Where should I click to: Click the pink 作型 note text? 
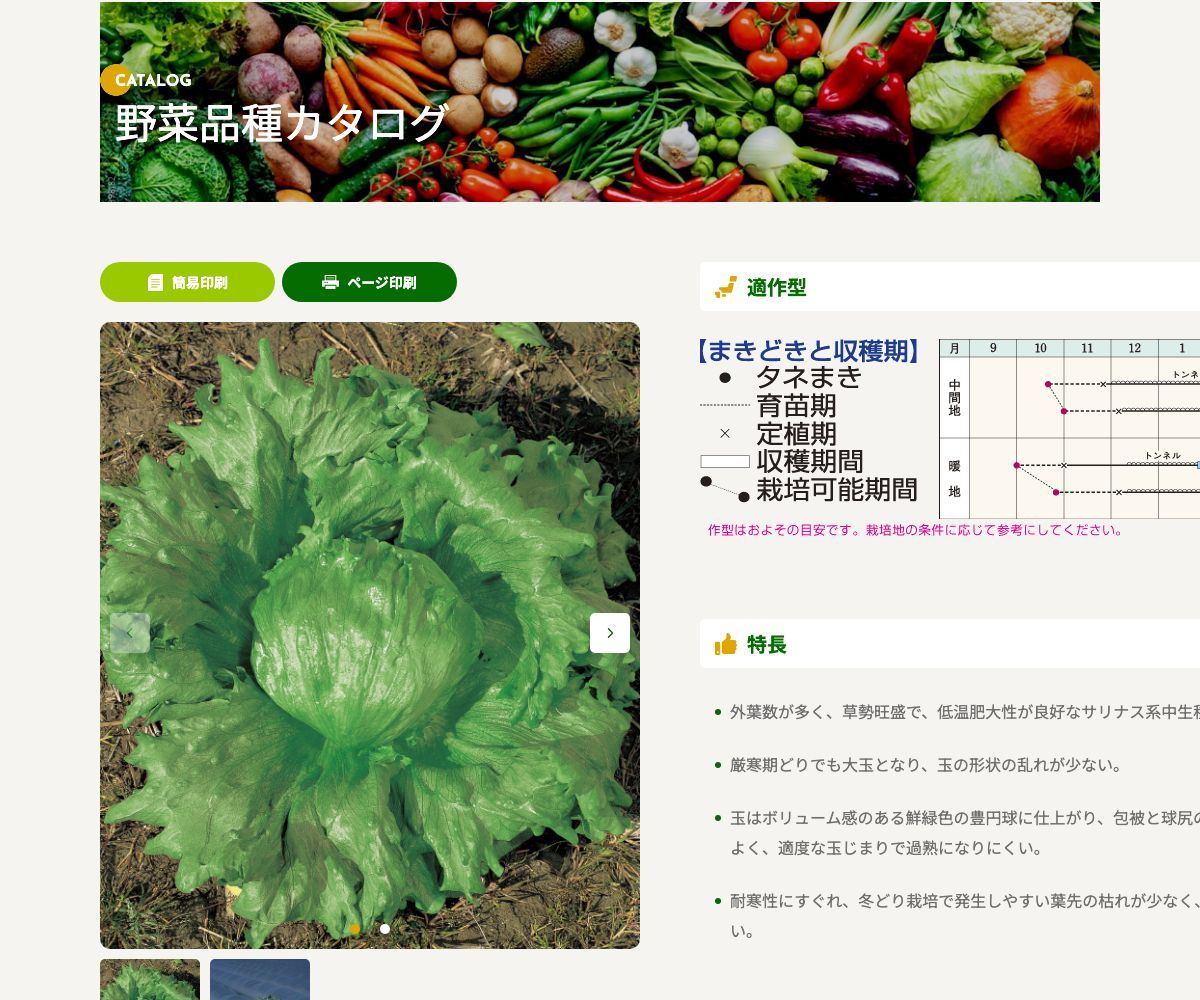point(915,530)
